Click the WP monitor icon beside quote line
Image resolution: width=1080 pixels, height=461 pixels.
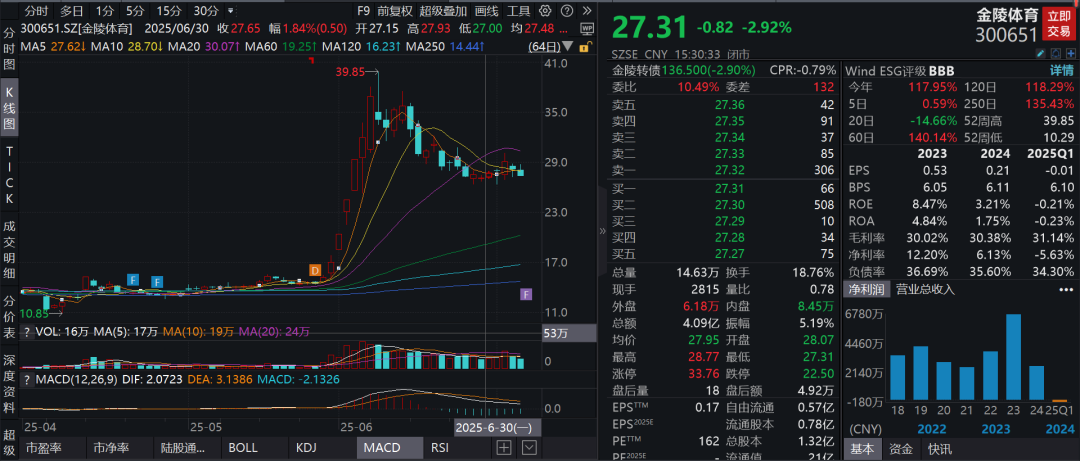587,29
